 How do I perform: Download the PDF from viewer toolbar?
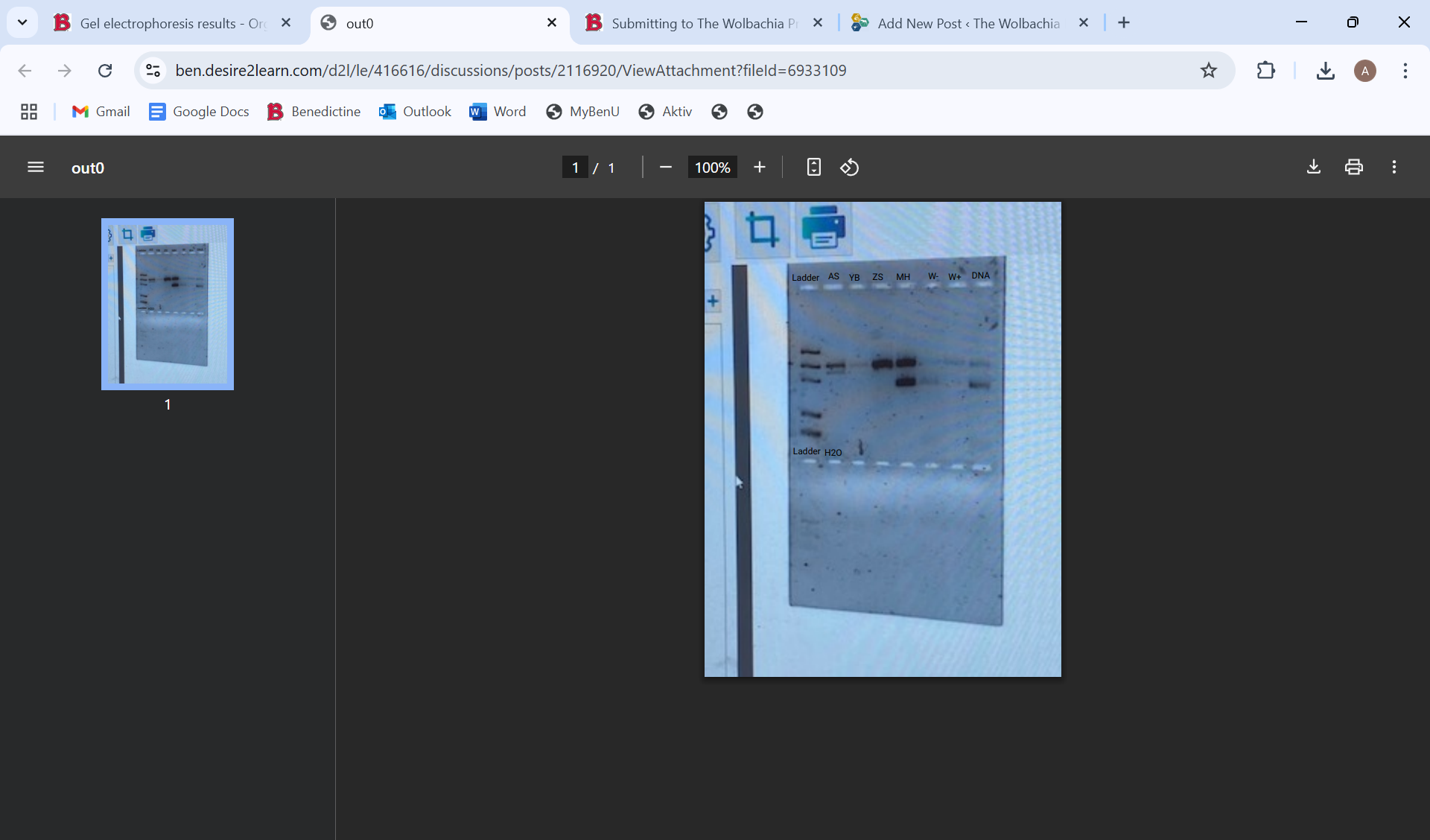click(x=1313, y=168)
